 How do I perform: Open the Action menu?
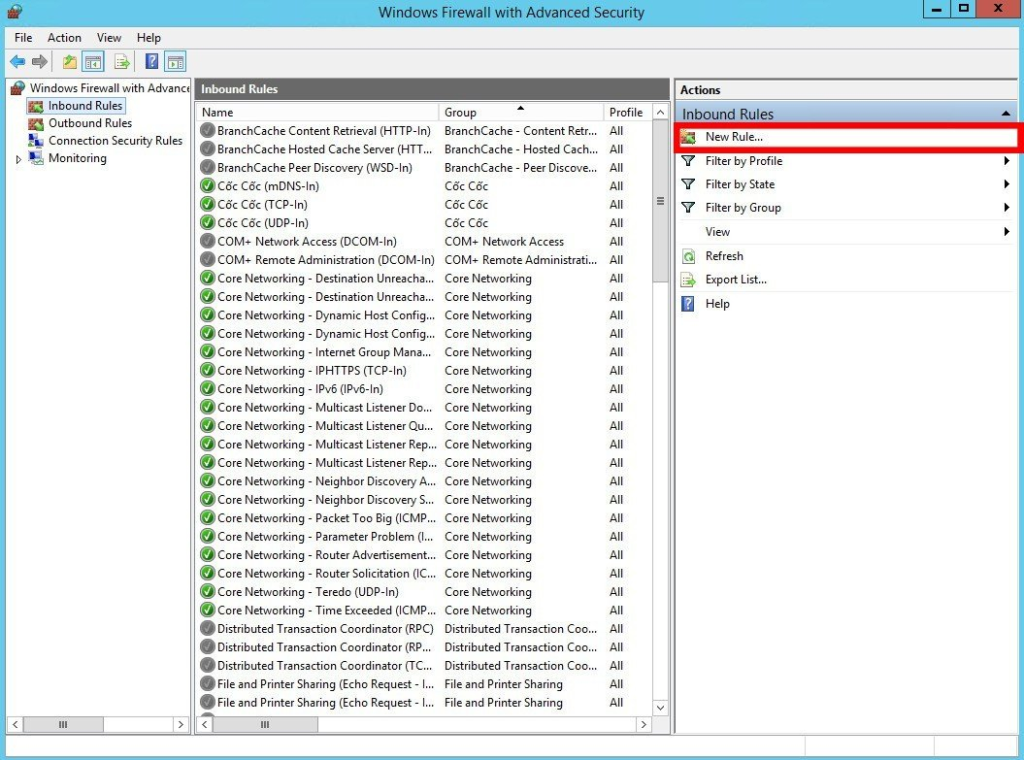click(x=64, y=38)
